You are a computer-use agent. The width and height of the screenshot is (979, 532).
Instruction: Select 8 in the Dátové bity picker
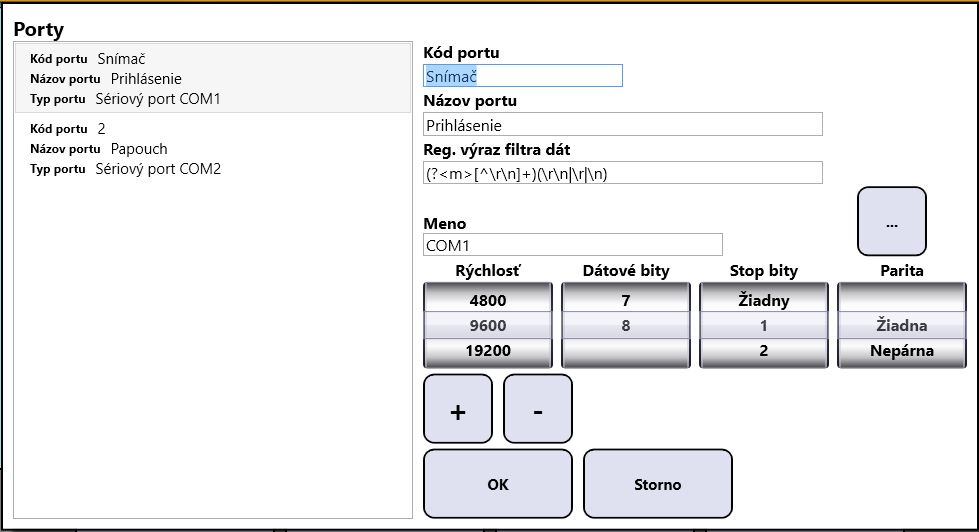pos(626,325)
